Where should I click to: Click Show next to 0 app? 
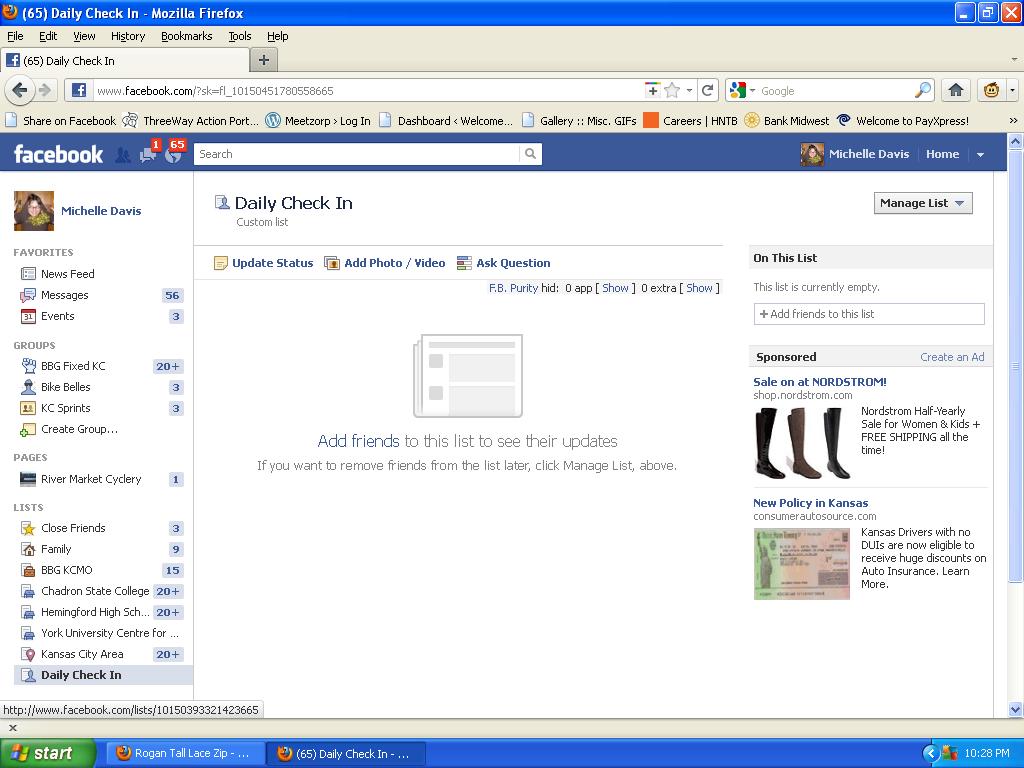pos(615,288)
